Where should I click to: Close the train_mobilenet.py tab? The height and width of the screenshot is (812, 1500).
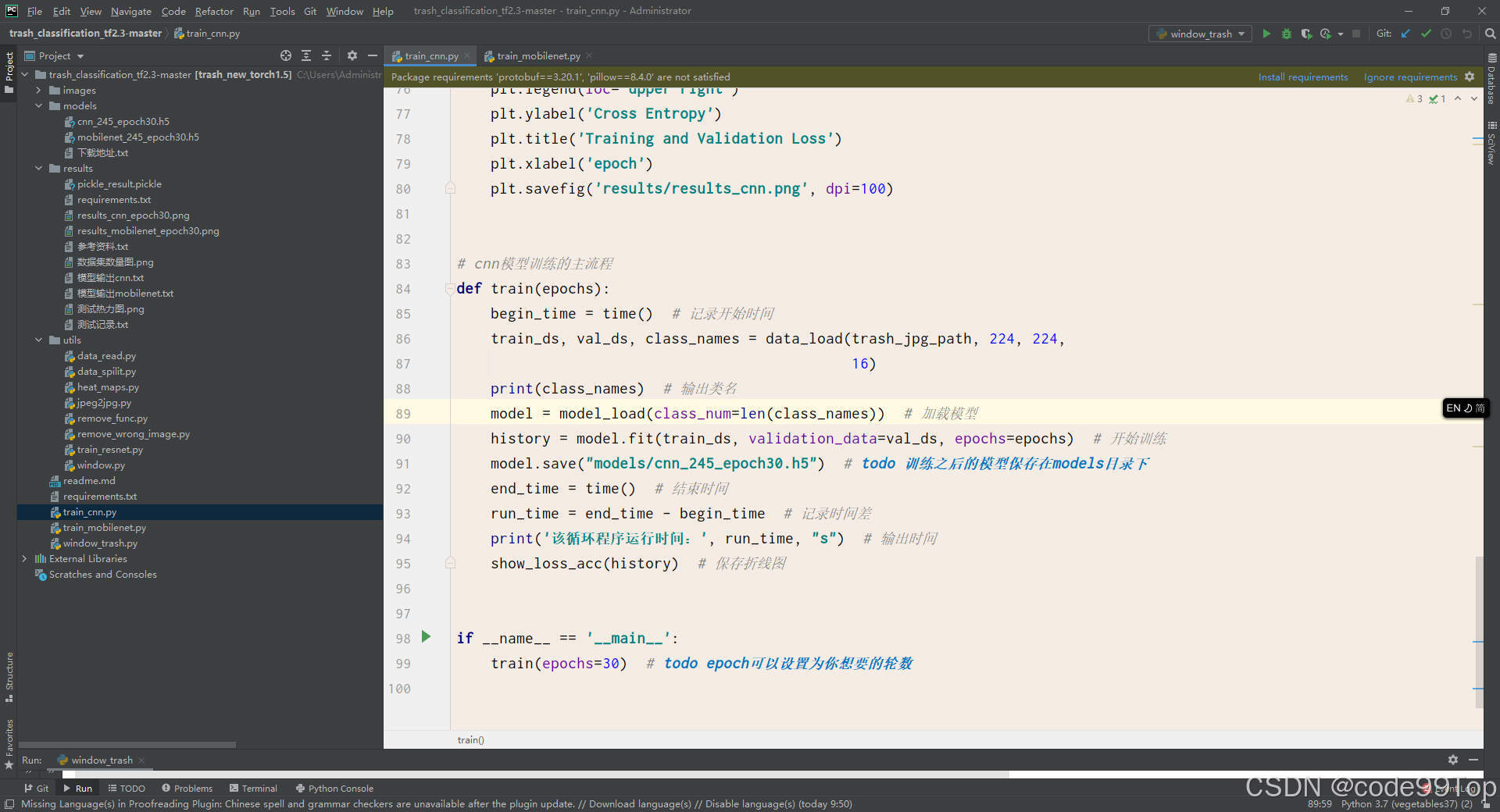(589, 55)
